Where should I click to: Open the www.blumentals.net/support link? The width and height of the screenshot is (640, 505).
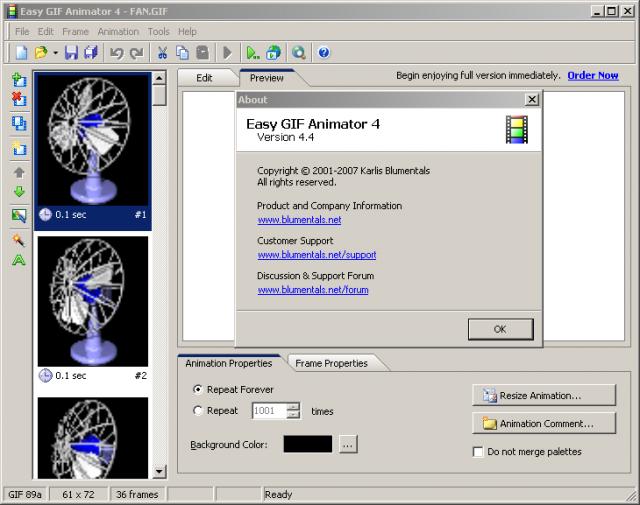[x=316, y=255]
